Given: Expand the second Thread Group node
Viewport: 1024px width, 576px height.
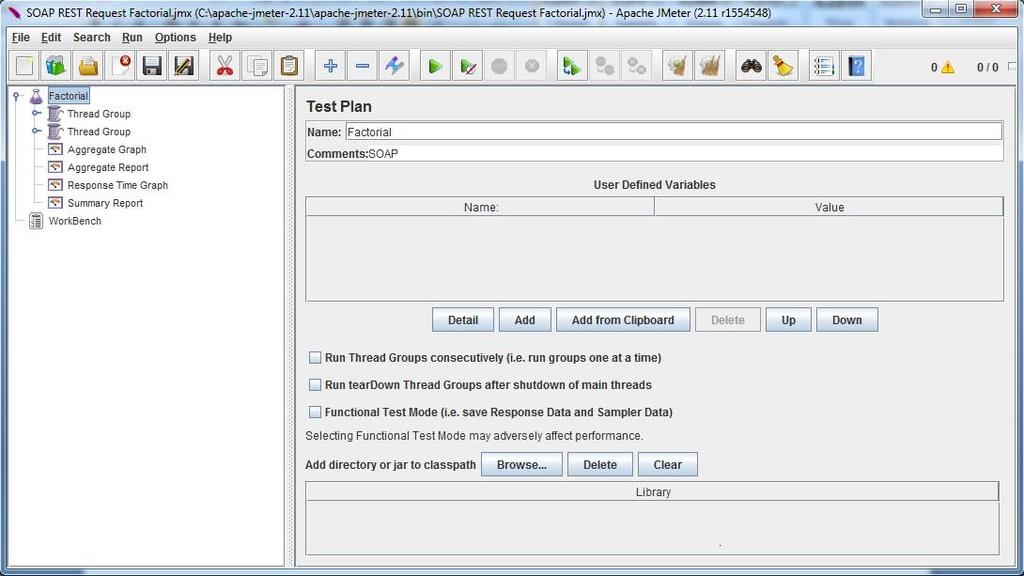Looking at the screenshot, I should click(37, 131).
